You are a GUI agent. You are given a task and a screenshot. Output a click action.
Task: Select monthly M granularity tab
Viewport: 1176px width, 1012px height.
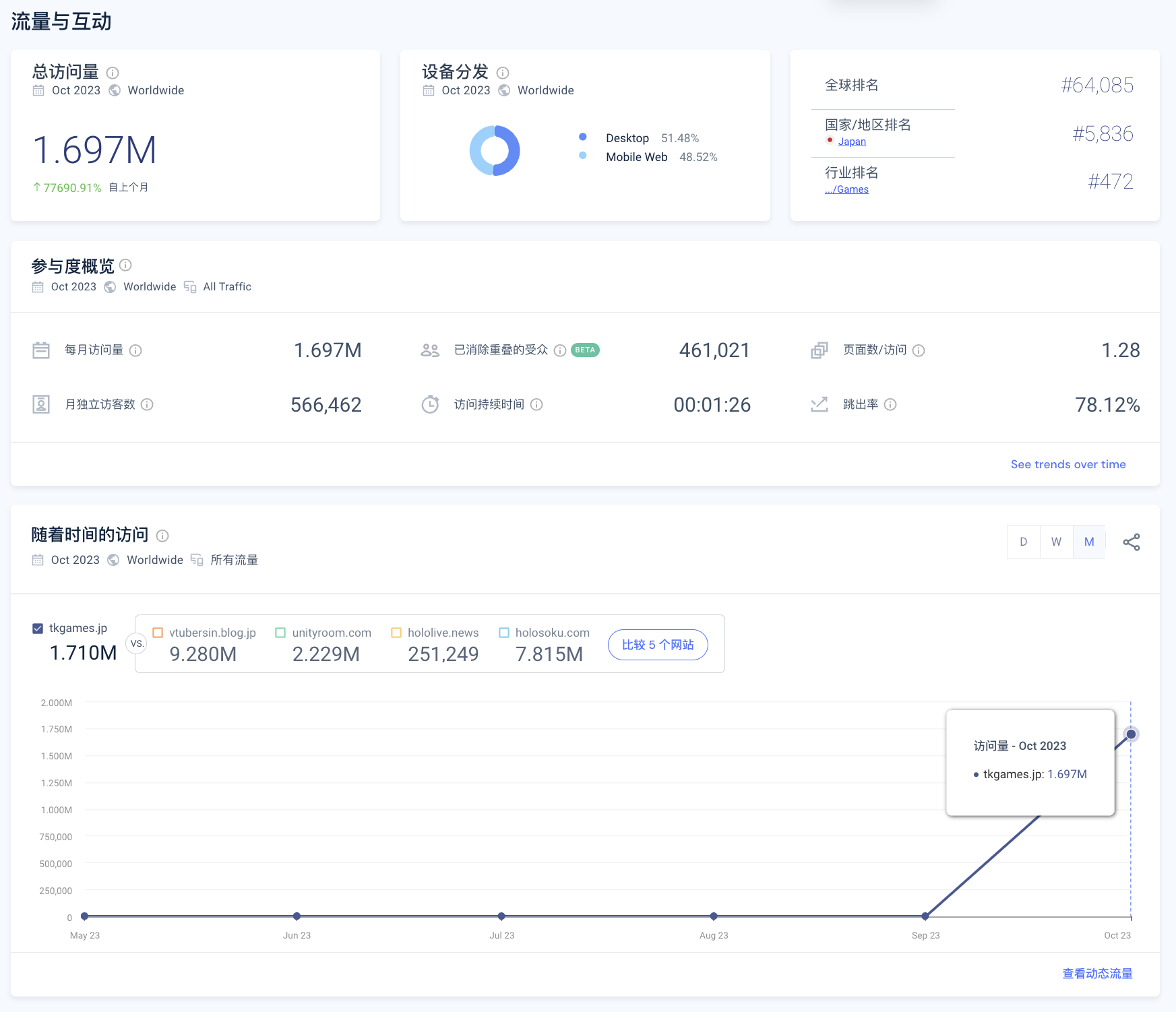[1089, 542]
